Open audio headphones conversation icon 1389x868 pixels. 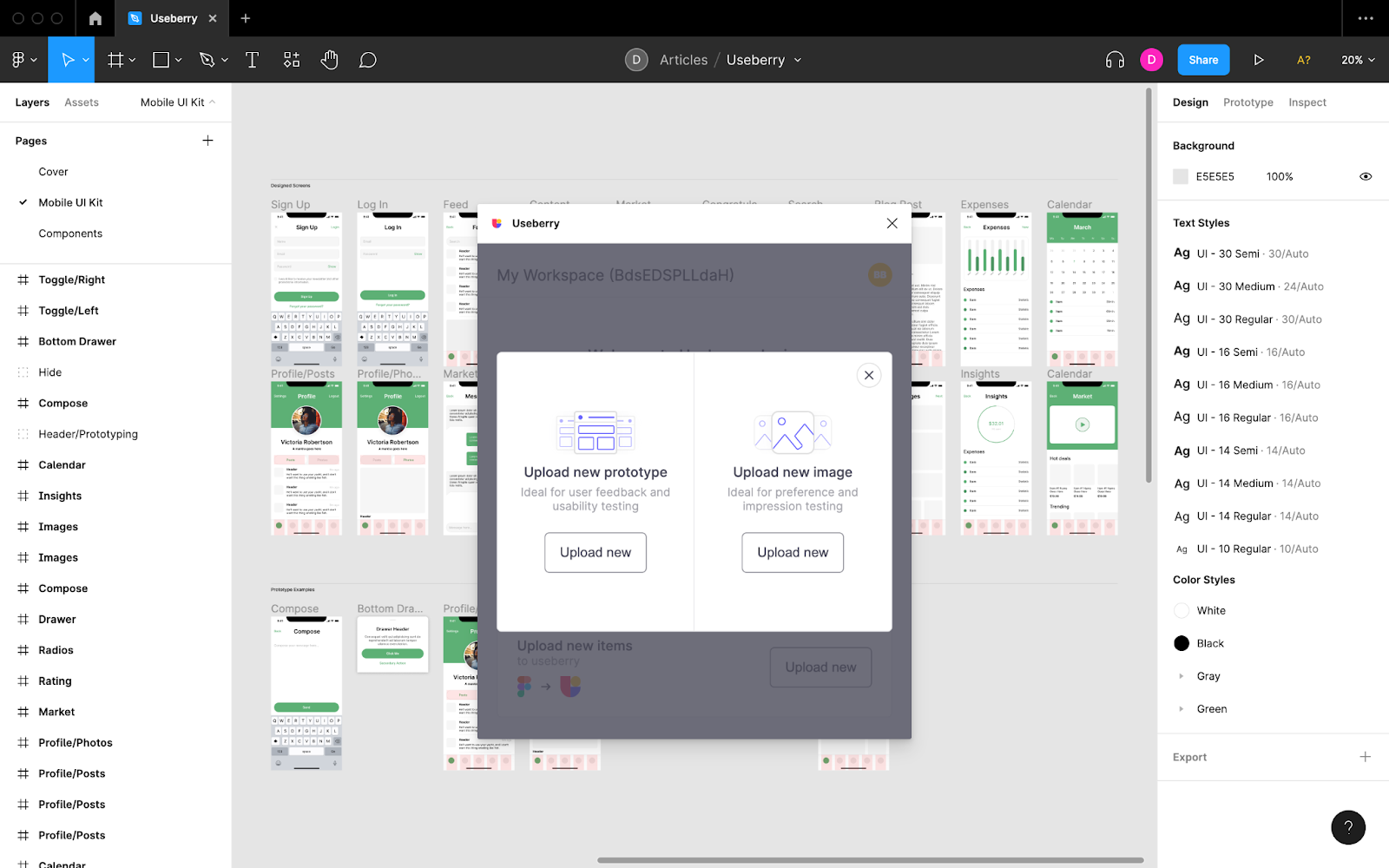1115,60
